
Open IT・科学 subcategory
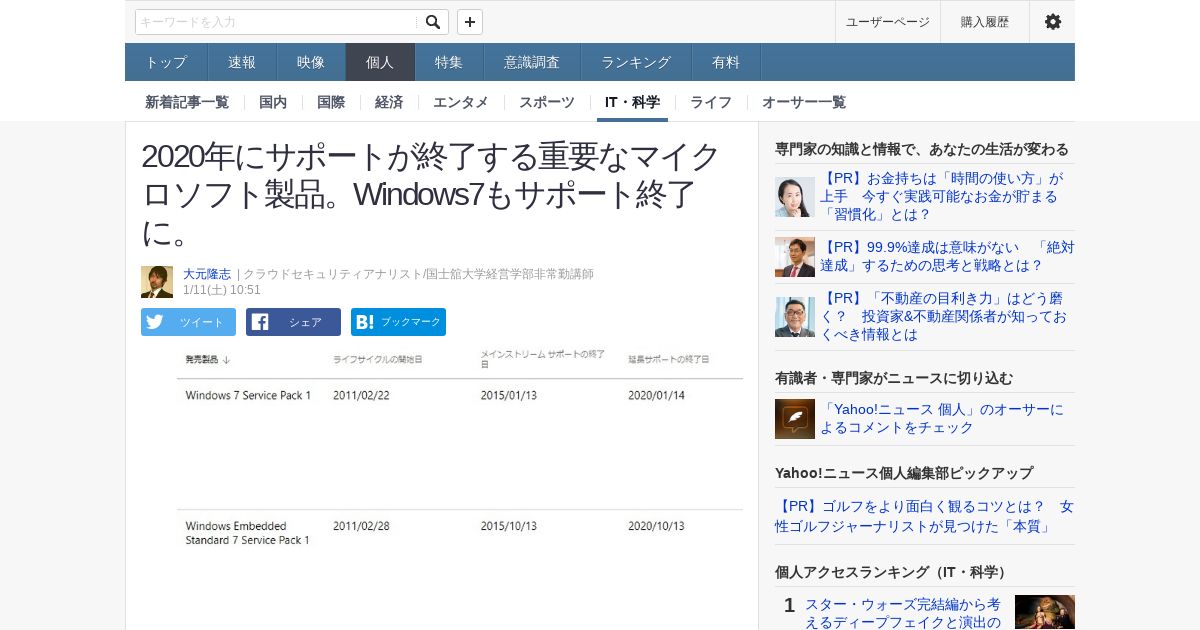(632, 102)
